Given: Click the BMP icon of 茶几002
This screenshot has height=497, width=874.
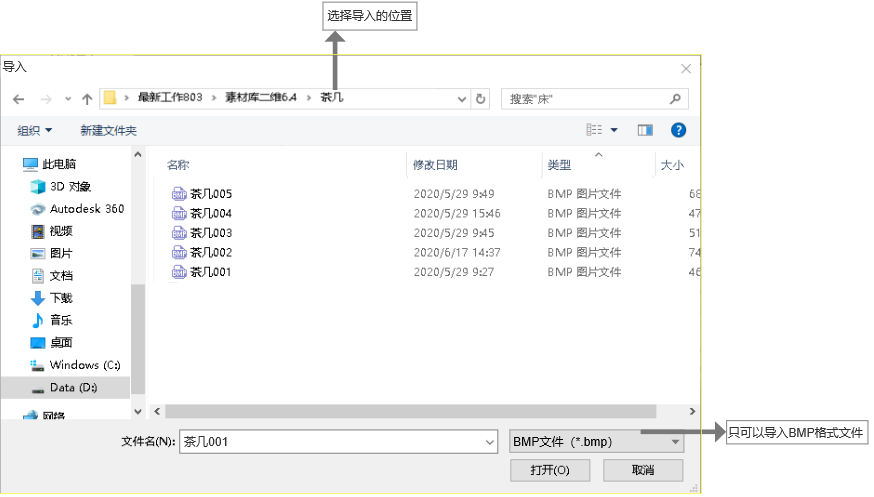Looking at the screenshot, I should click(179, 252).
